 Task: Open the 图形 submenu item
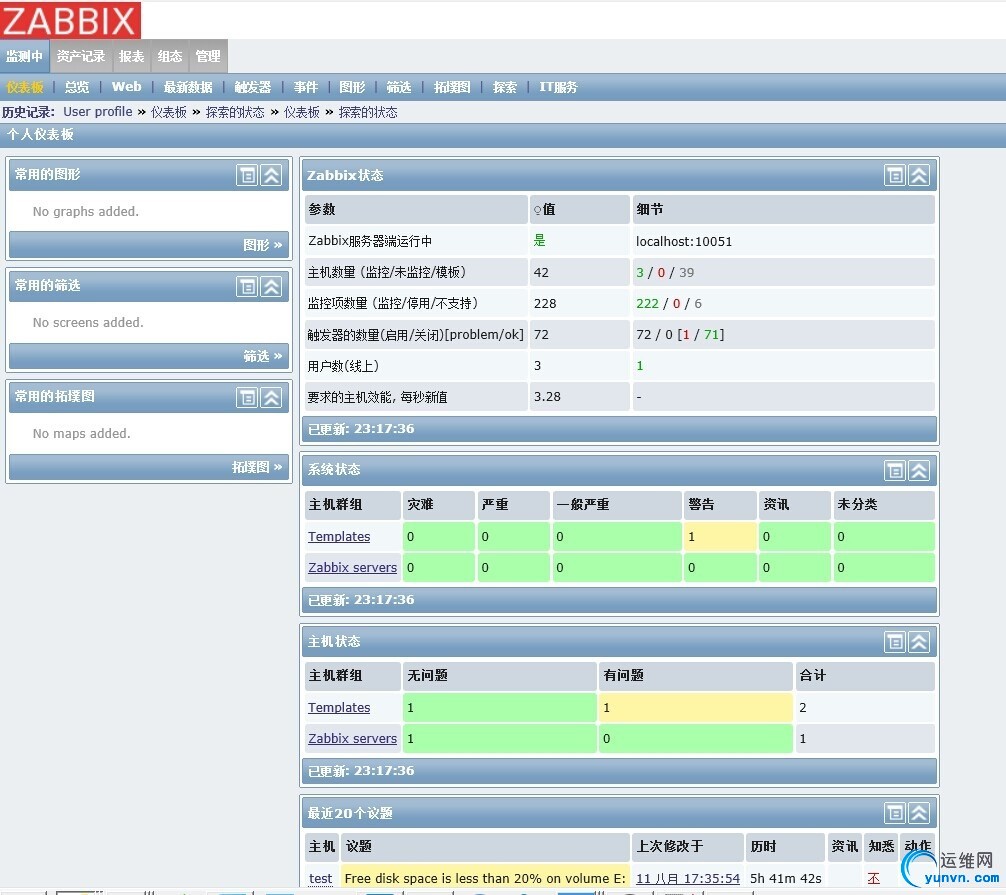point(352,87)
